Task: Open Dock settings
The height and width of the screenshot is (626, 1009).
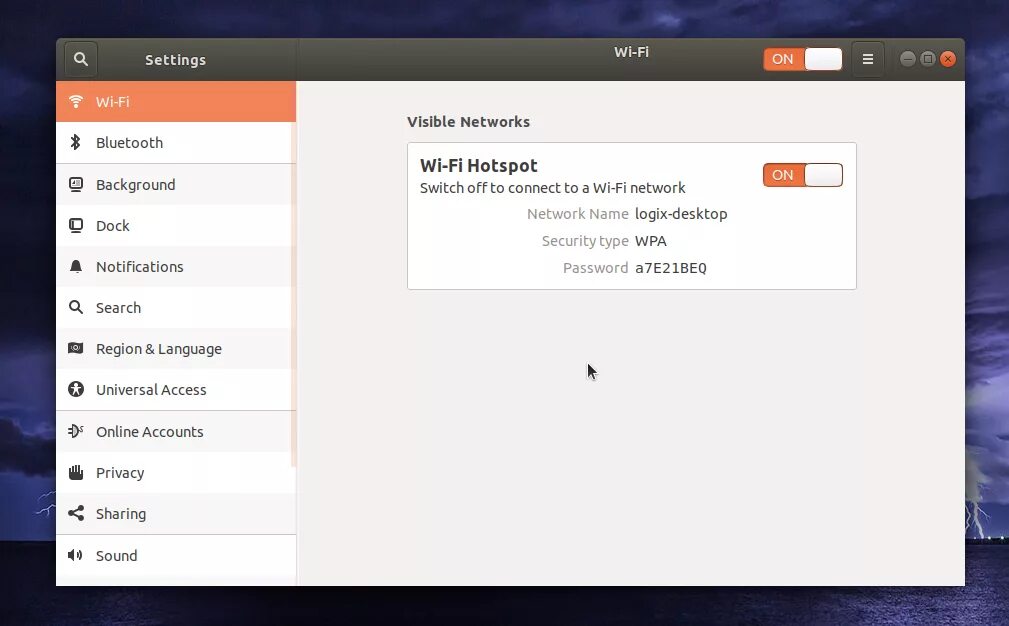Action: point(176,226)
